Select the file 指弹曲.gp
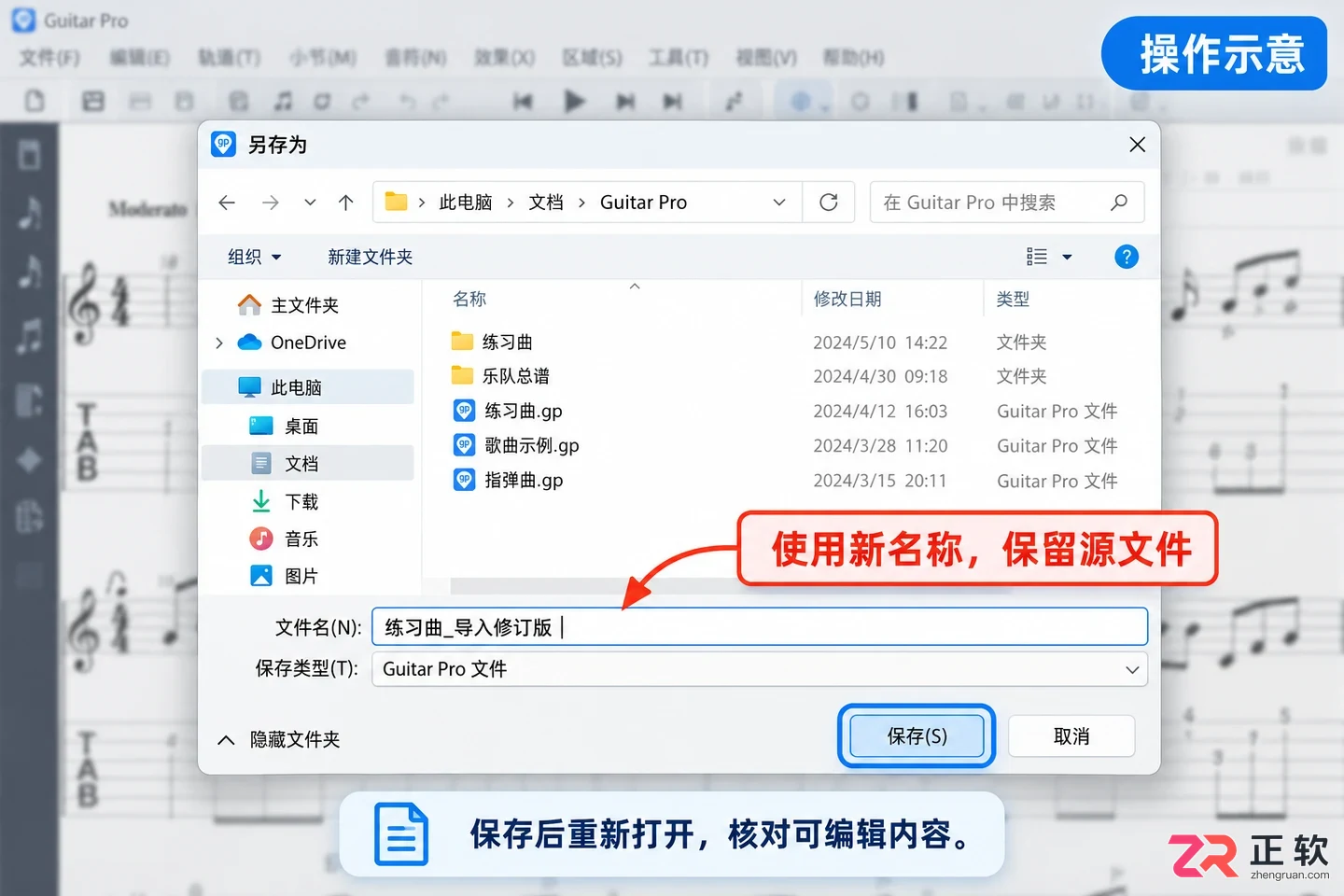The width and height of the screenshot is (1344, 896). 508,480
